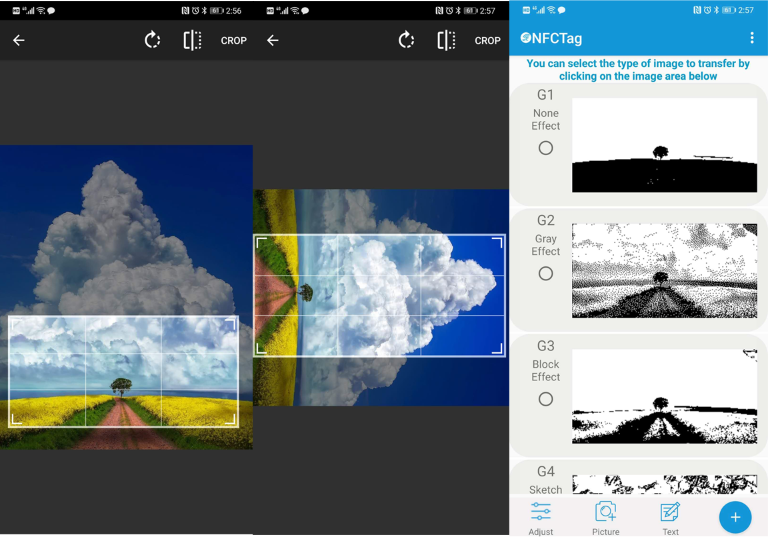Tap bottom-left crop handle in left screen
Image resolution: width=769 pixels, height=537 pixels.
pos(16,419)
